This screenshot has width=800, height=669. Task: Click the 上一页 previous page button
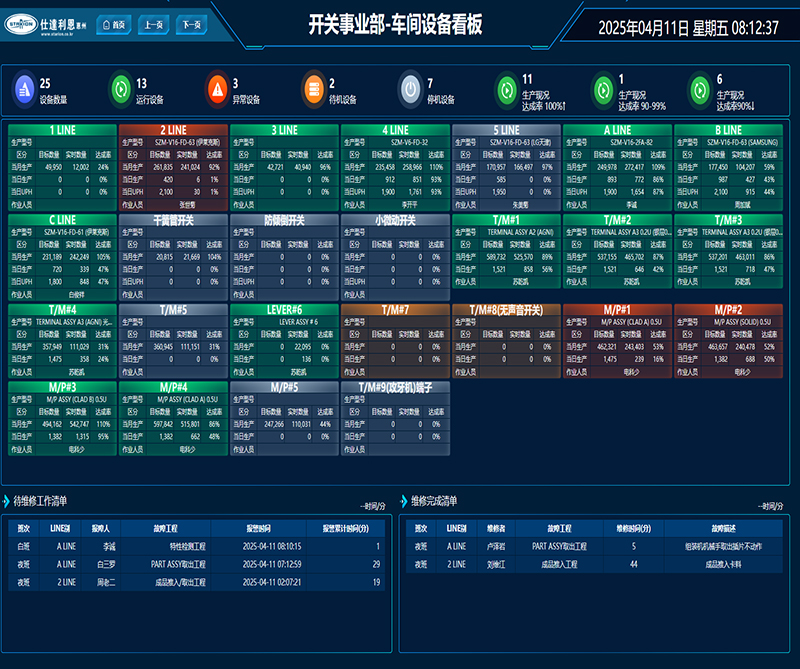tap(155, 26)
